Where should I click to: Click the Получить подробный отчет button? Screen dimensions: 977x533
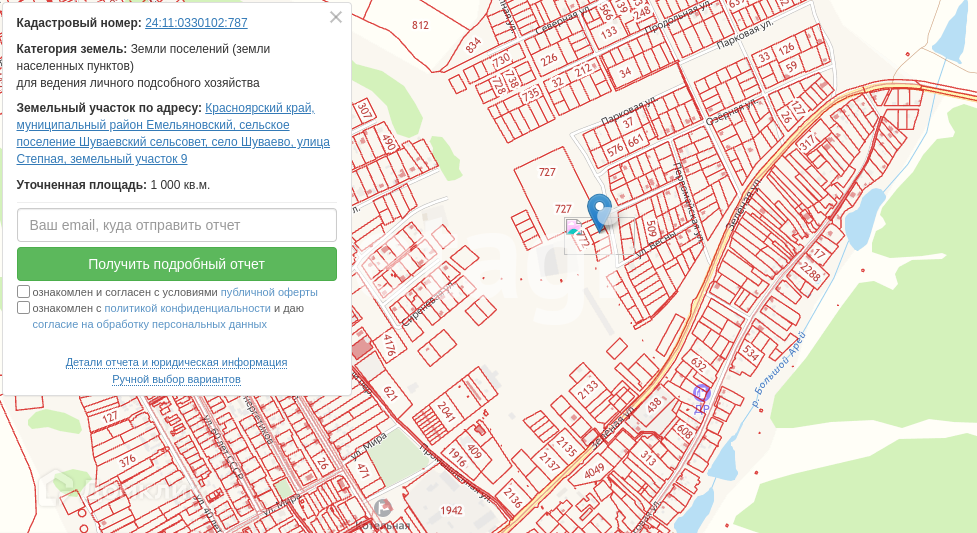coord(177,264)
